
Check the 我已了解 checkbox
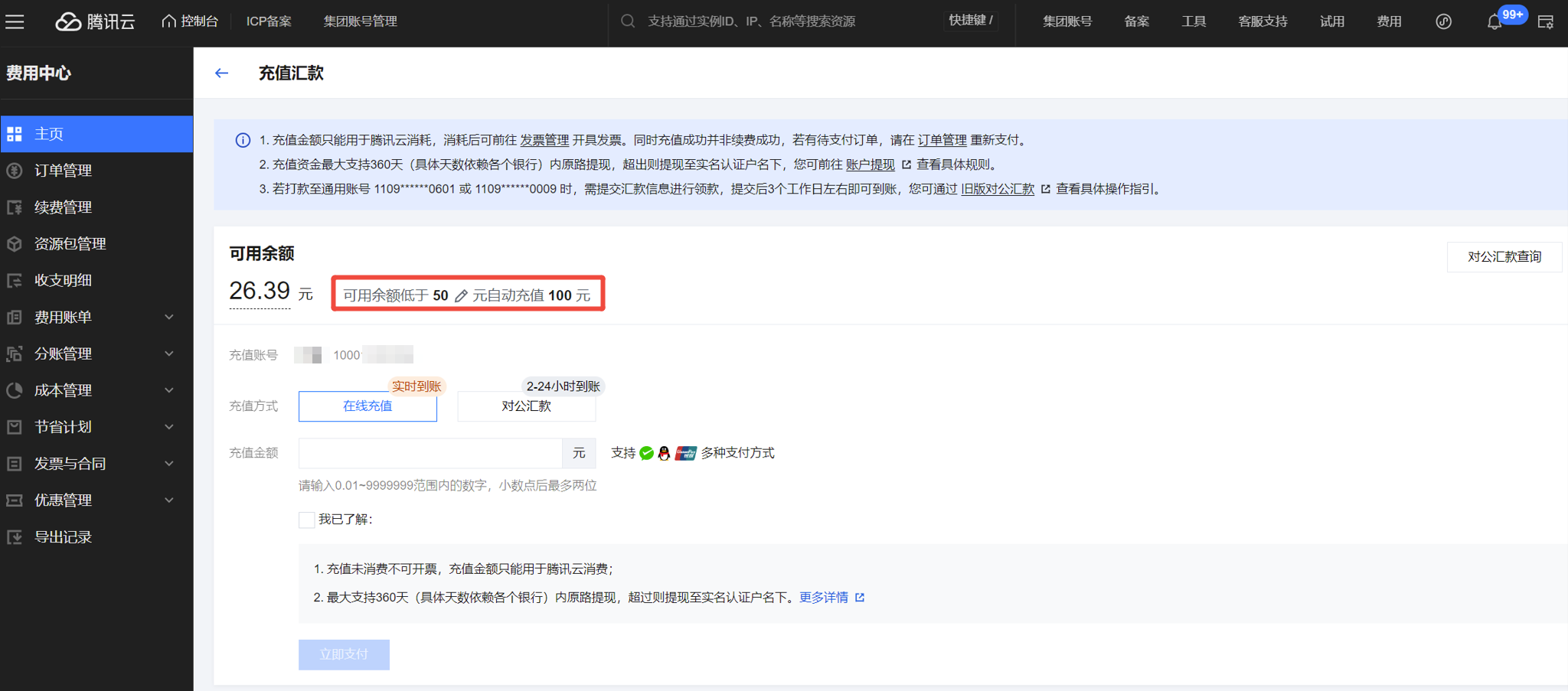307,520
